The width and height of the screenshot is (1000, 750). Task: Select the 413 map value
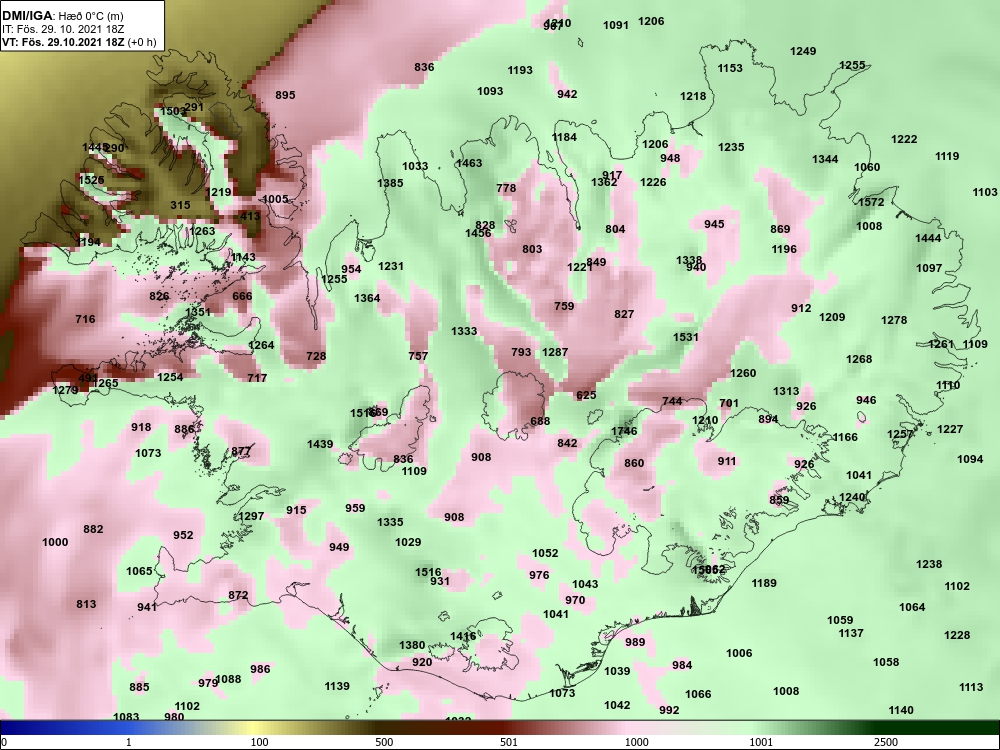tap(250, 216)
